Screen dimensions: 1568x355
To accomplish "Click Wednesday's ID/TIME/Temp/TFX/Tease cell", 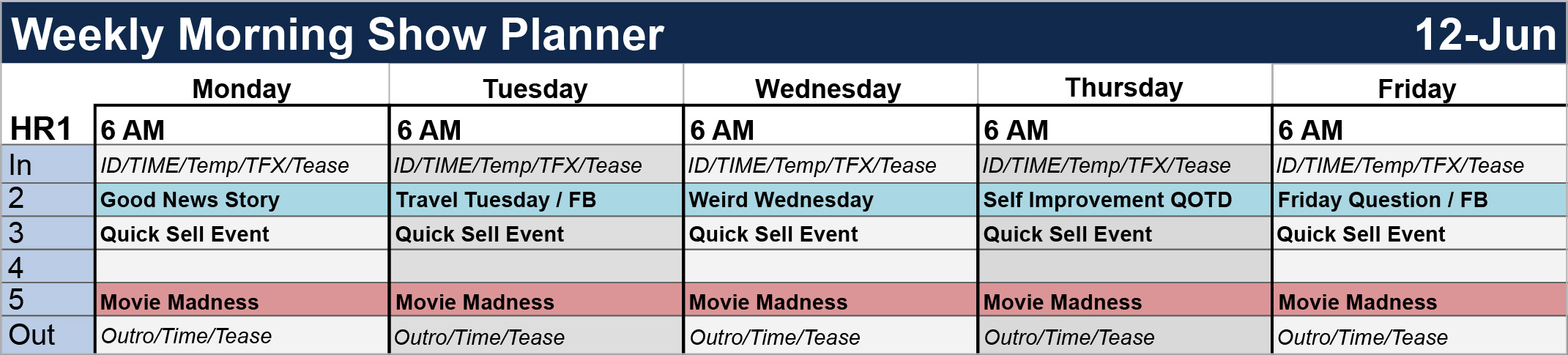I will click(x=831, y=165).
